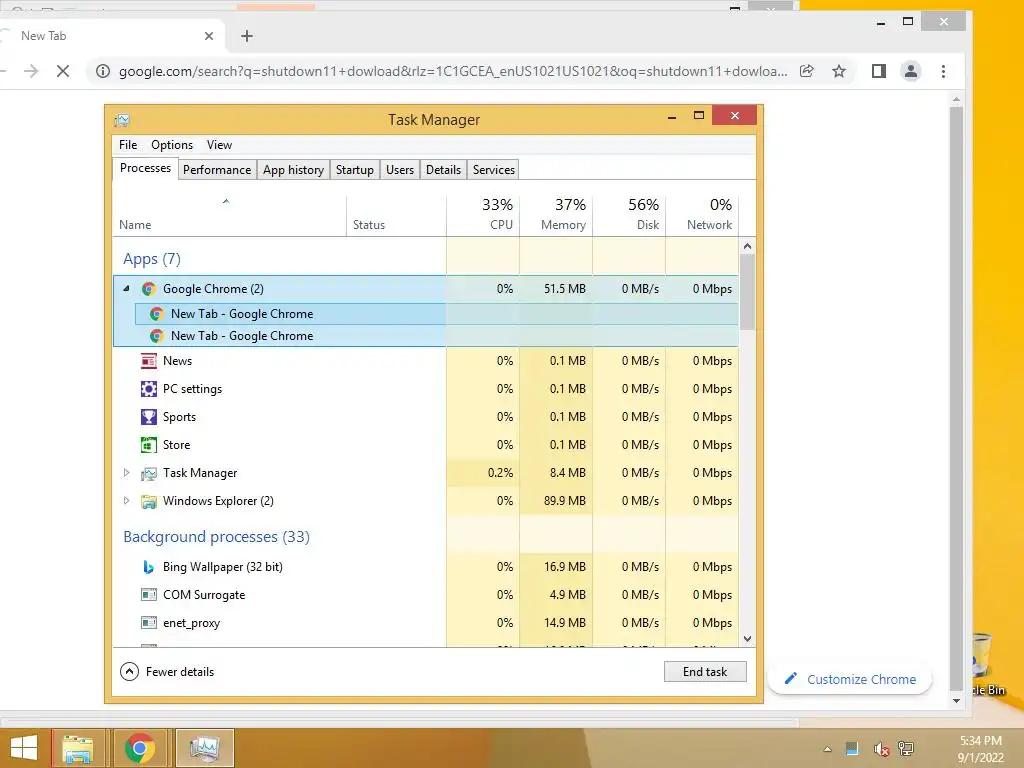Click the PC settings gear icon
The height and width of the screenshot is (768, 1024).
[149, 389]
